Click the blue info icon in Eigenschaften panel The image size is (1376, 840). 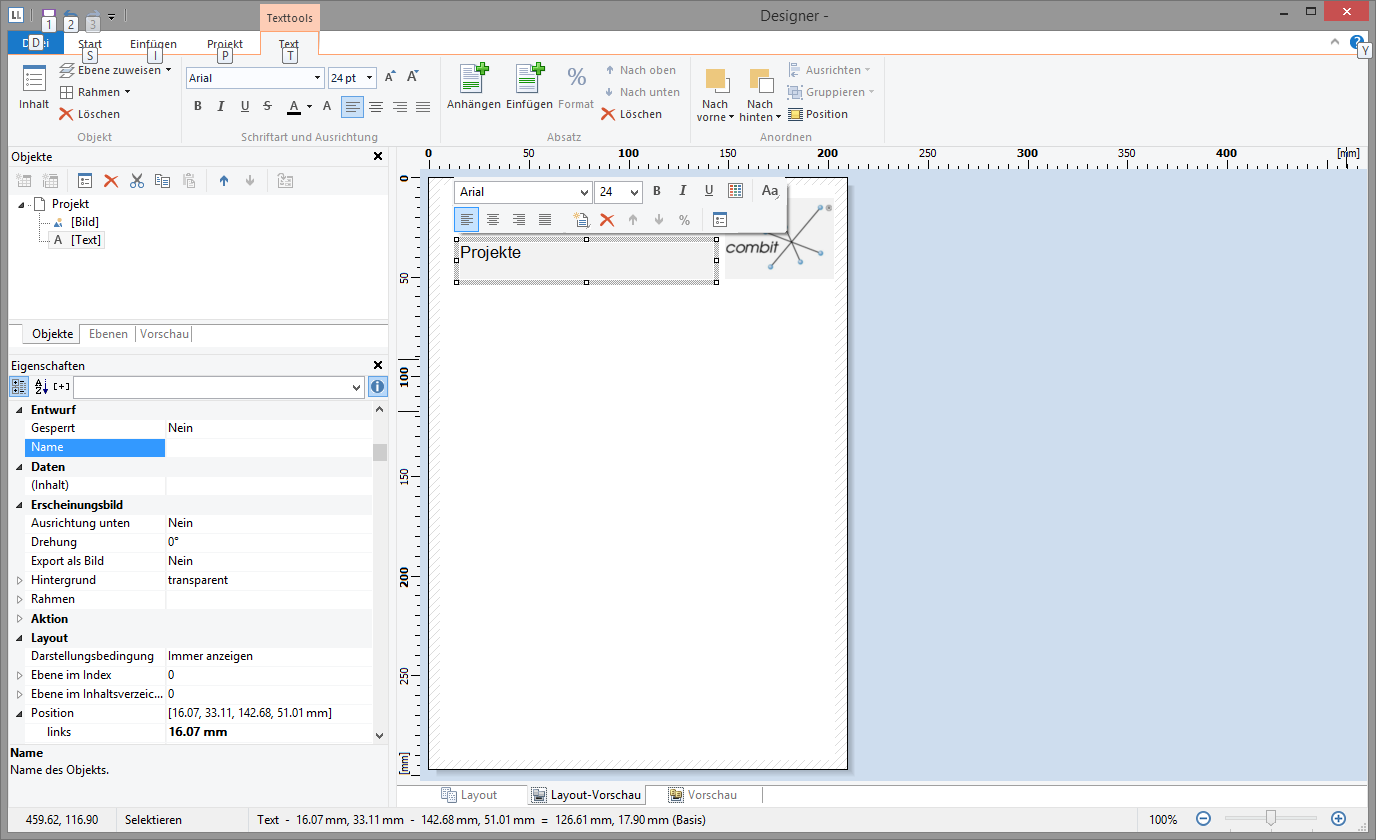377,387
